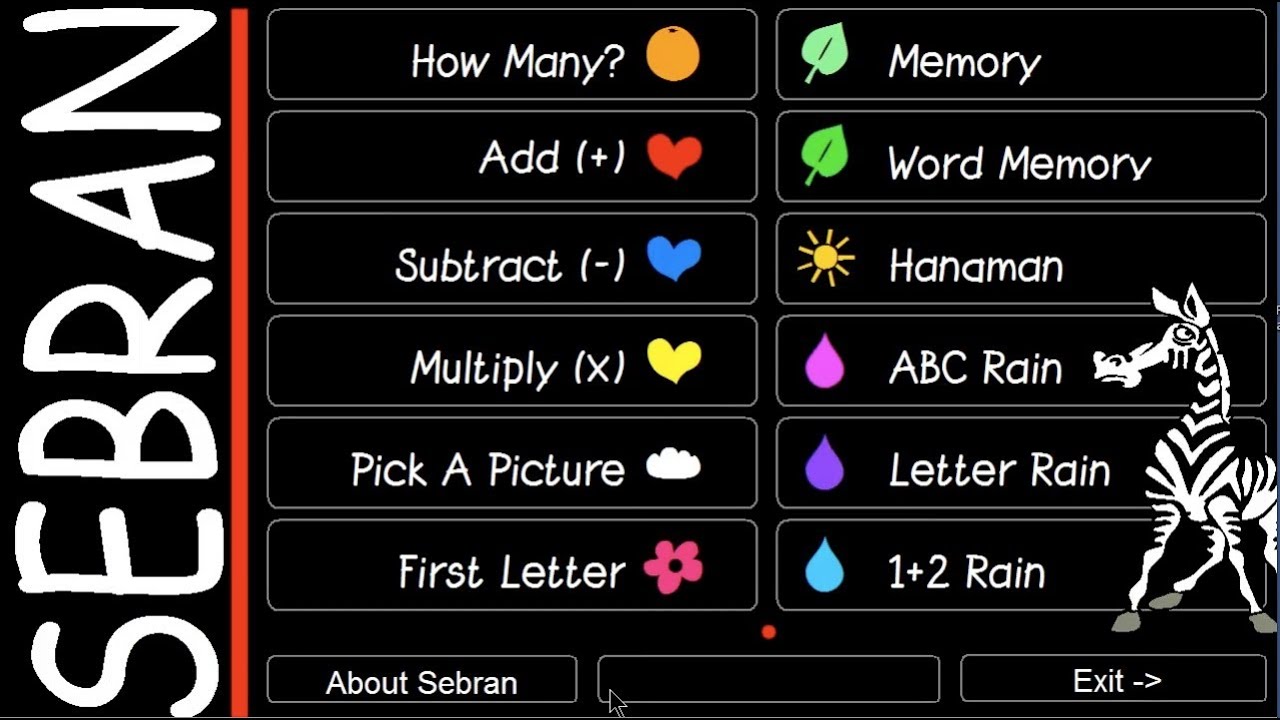
Task: Select the blue heart Subtract icon
Action: click(674, 259)
